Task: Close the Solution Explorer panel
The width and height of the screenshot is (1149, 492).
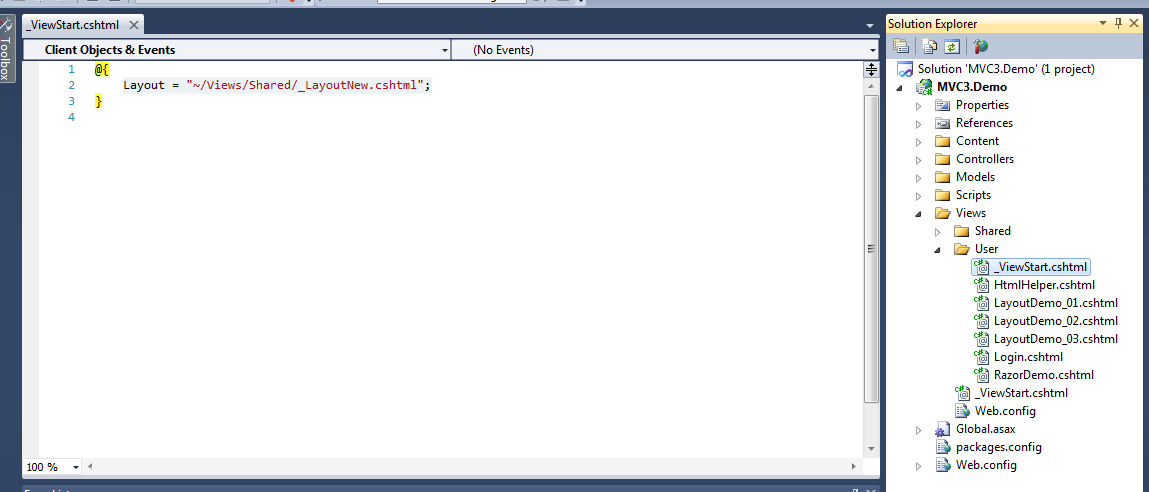Action: 1134,23
